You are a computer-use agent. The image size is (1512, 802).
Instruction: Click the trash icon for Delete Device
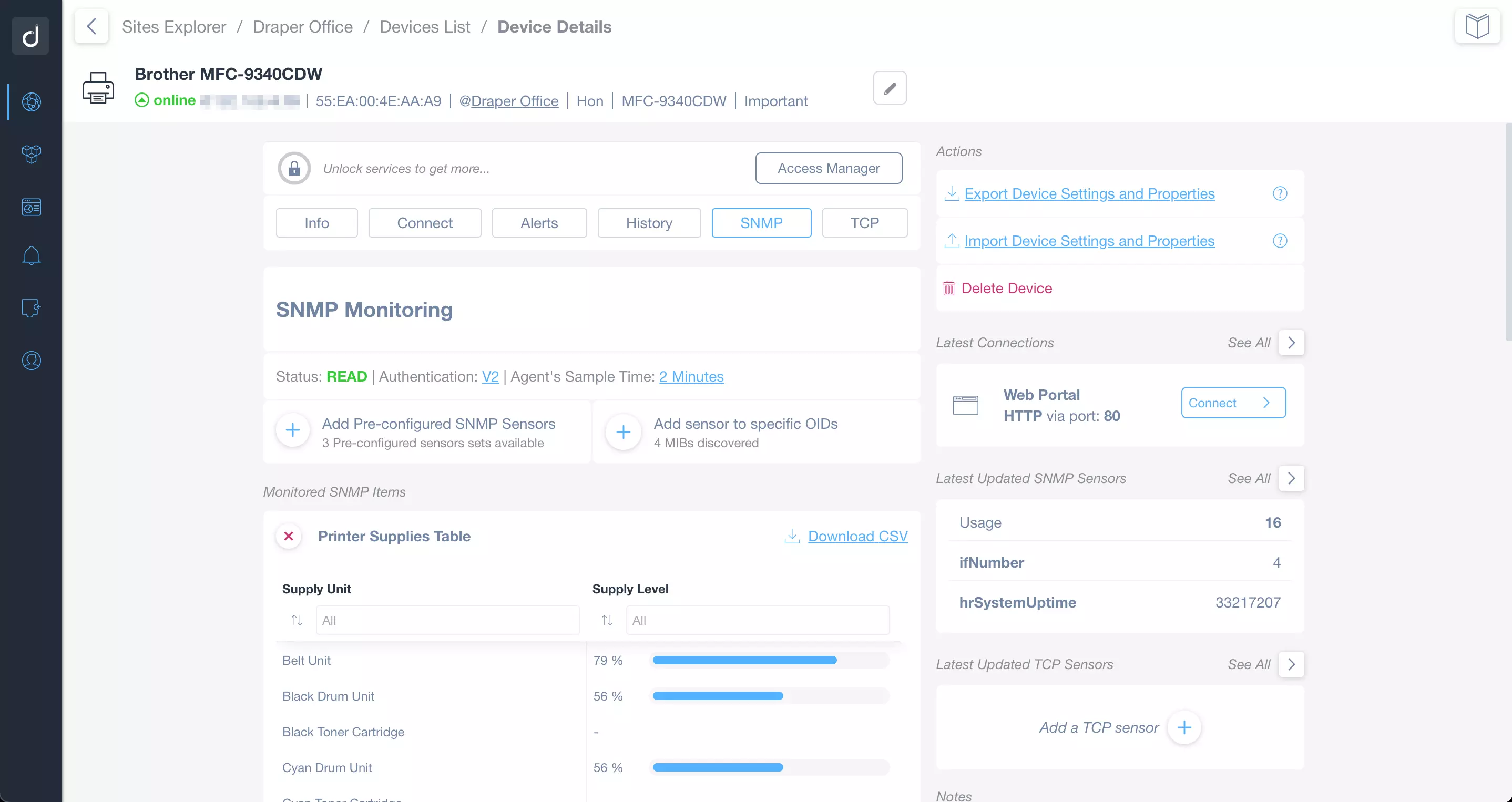click(948, 288)
